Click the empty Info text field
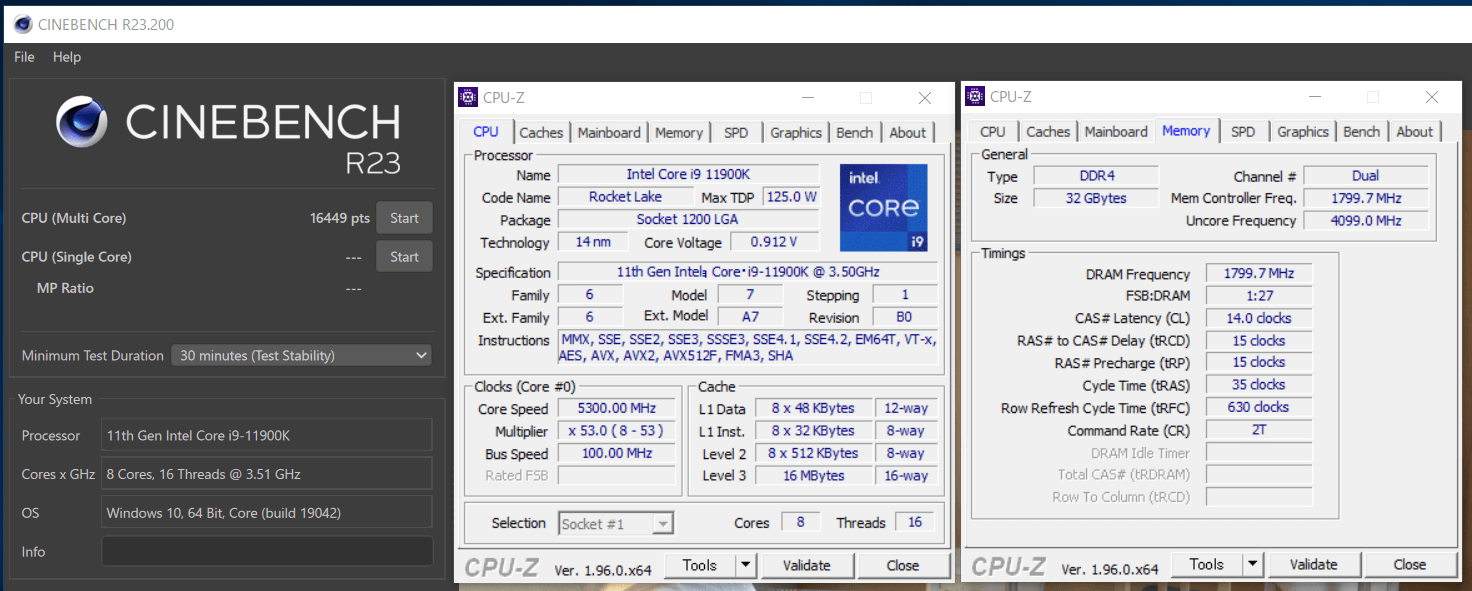Screen dimensions: 1472x591 tap(267, 551)
